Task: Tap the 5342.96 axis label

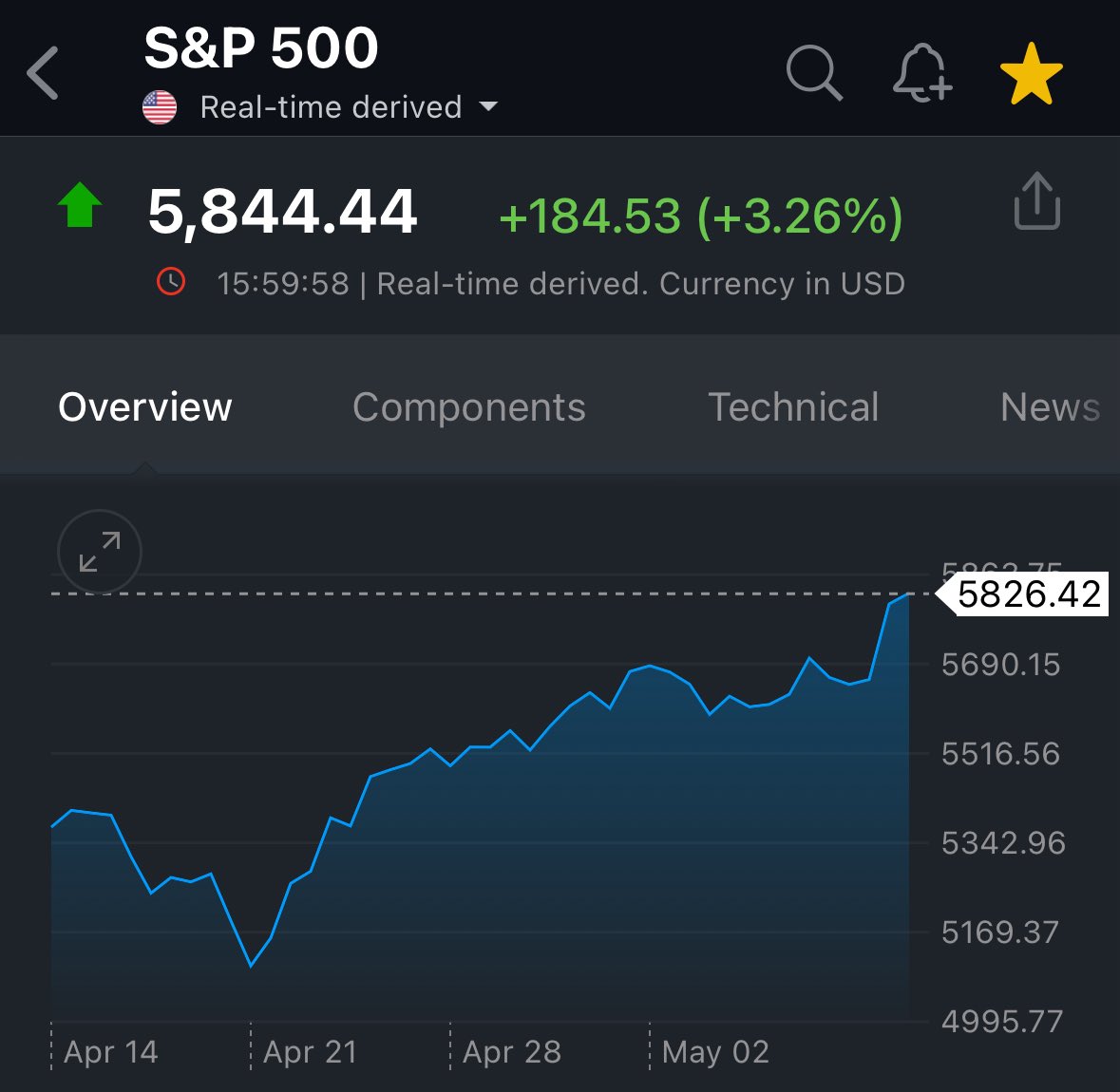Action: 1003,843
